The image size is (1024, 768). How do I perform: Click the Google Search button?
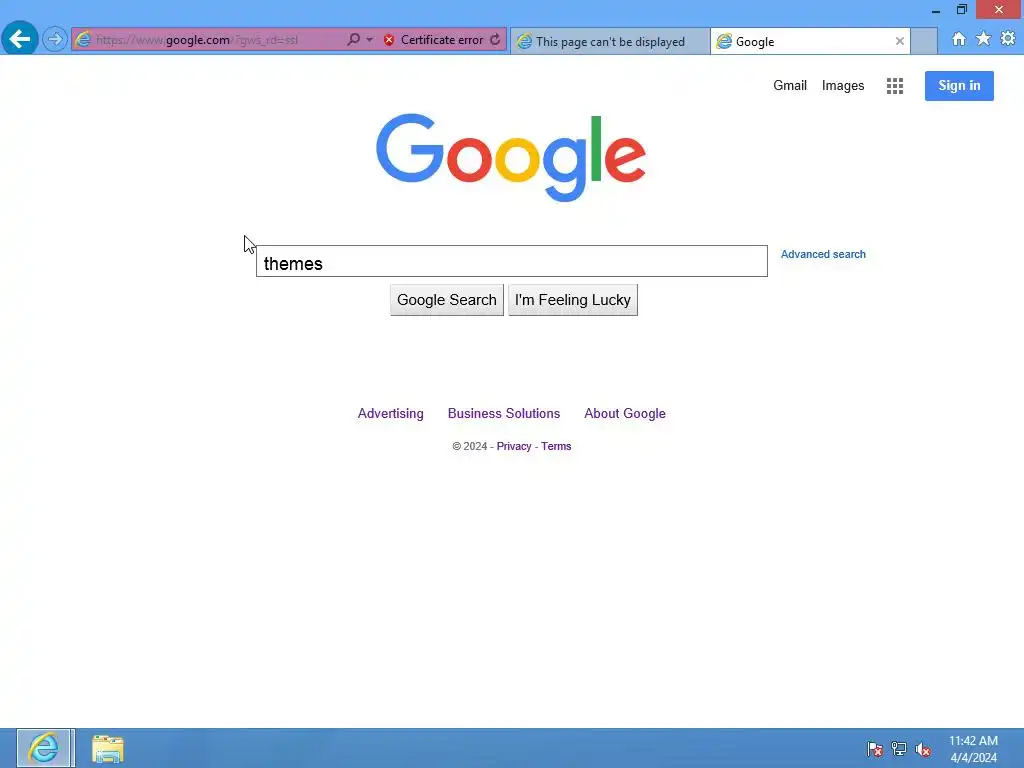447,300
